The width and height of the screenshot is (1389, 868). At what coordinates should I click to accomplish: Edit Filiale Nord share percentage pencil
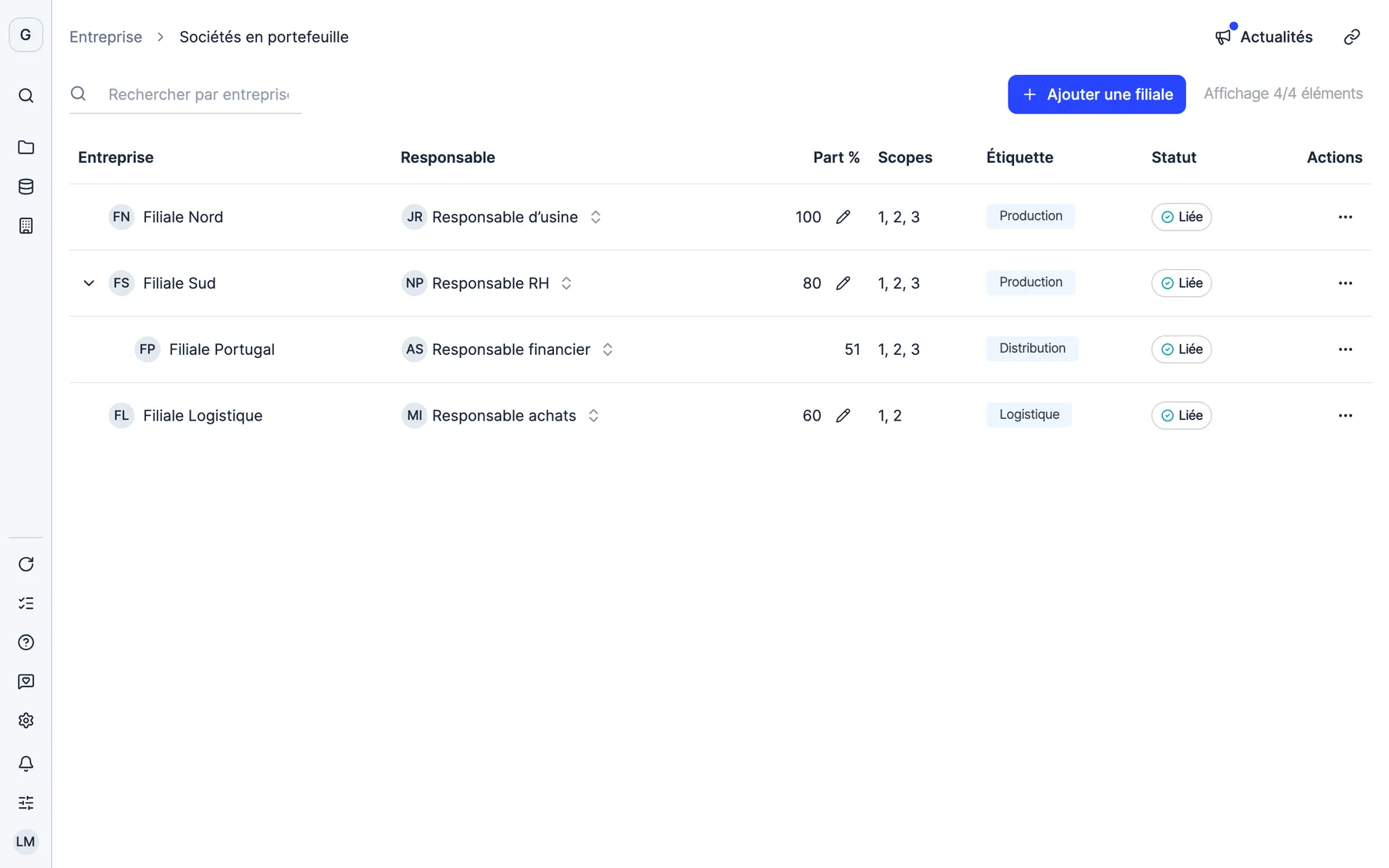point(843,217)
